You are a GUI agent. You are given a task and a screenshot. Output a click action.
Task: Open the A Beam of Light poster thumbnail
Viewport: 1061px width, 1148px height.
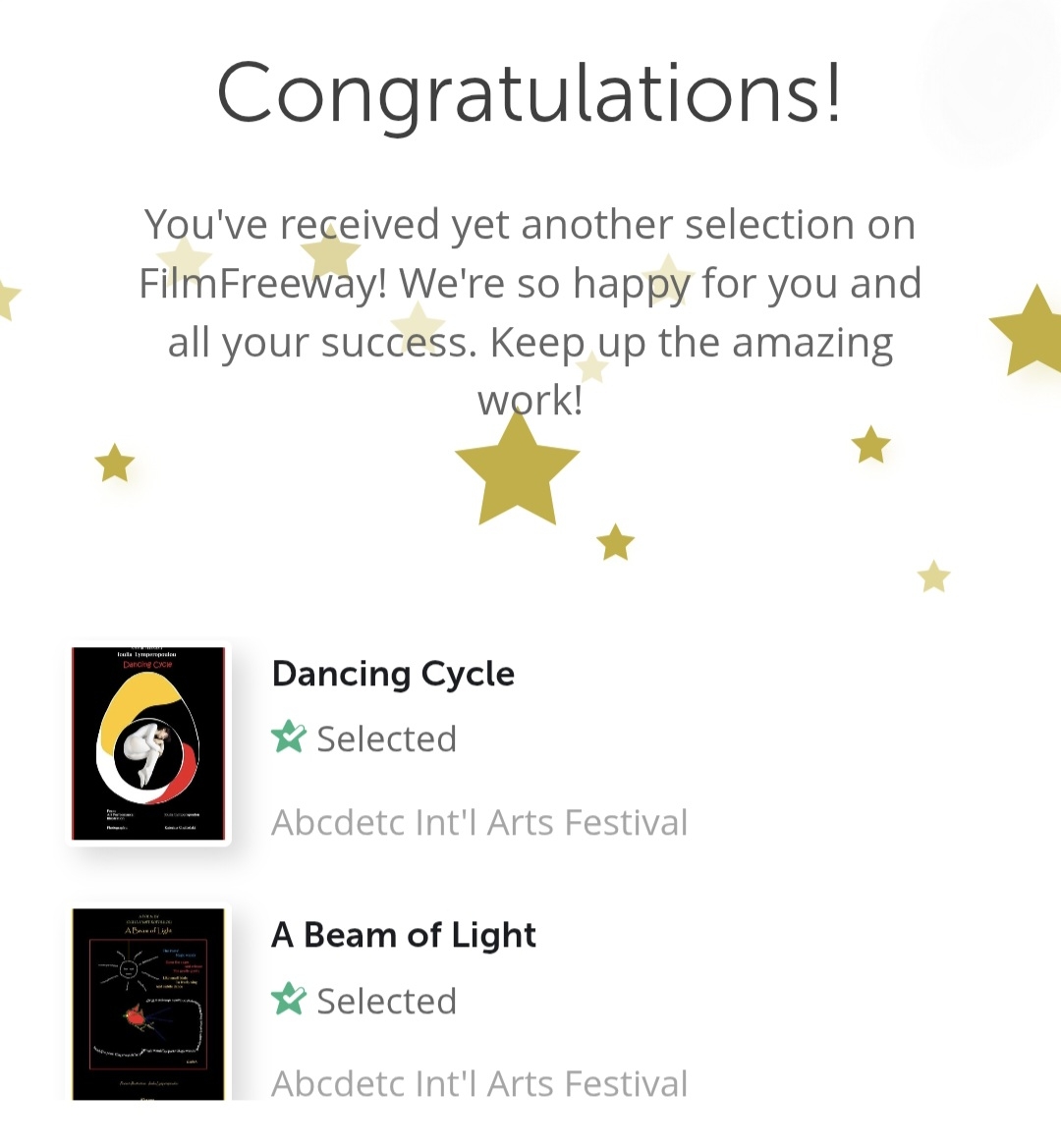[x=148, y=1004]
